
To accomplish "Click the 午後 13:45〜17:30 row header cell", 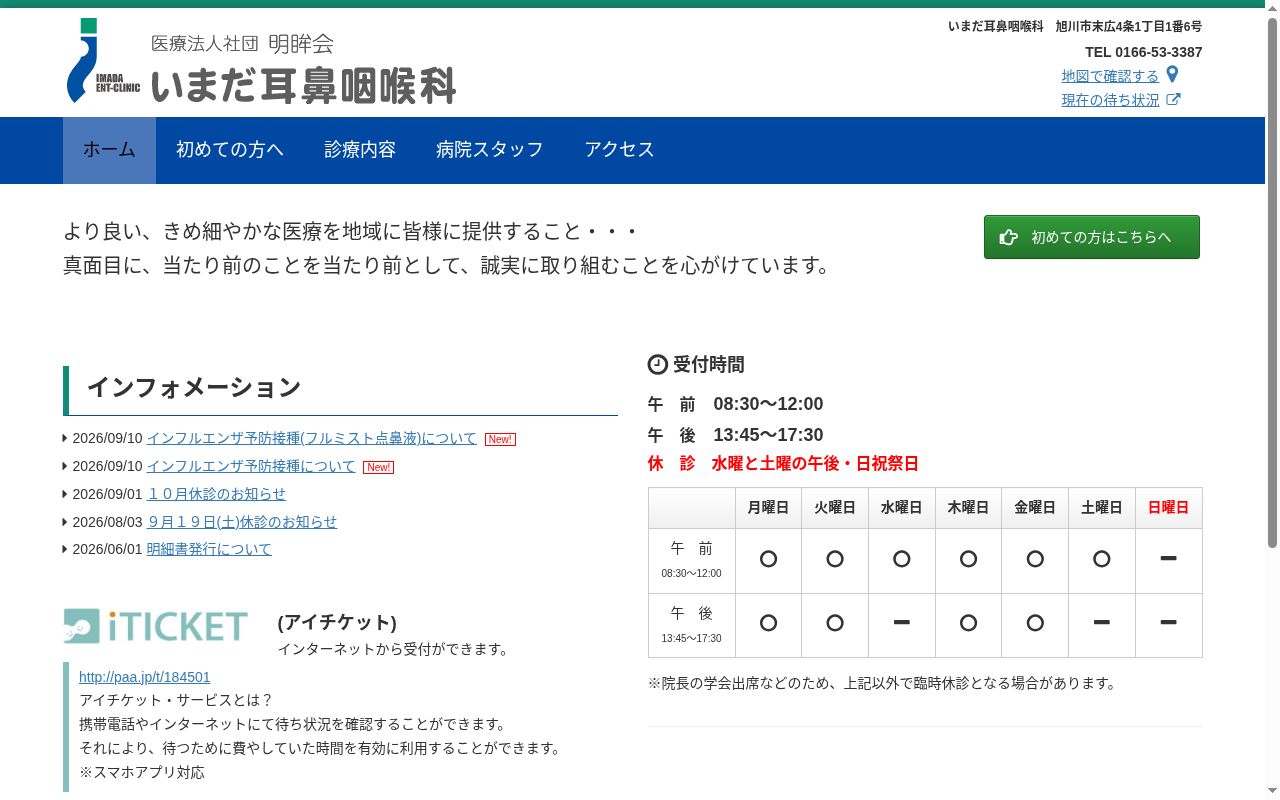I will pos(692,626).
